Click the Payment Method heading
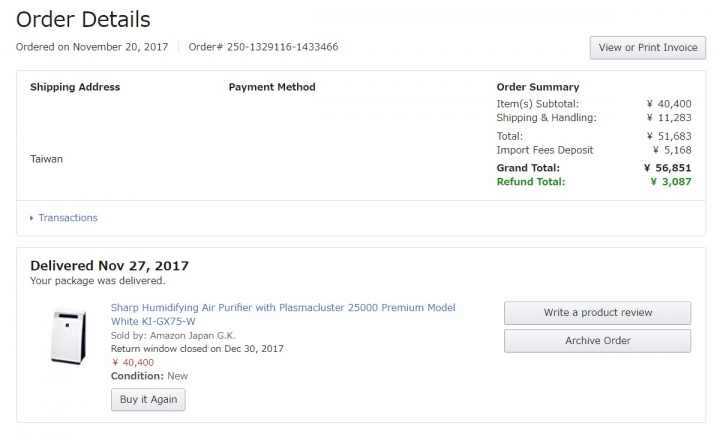This screenshot has height=440, width=720. 272,87
